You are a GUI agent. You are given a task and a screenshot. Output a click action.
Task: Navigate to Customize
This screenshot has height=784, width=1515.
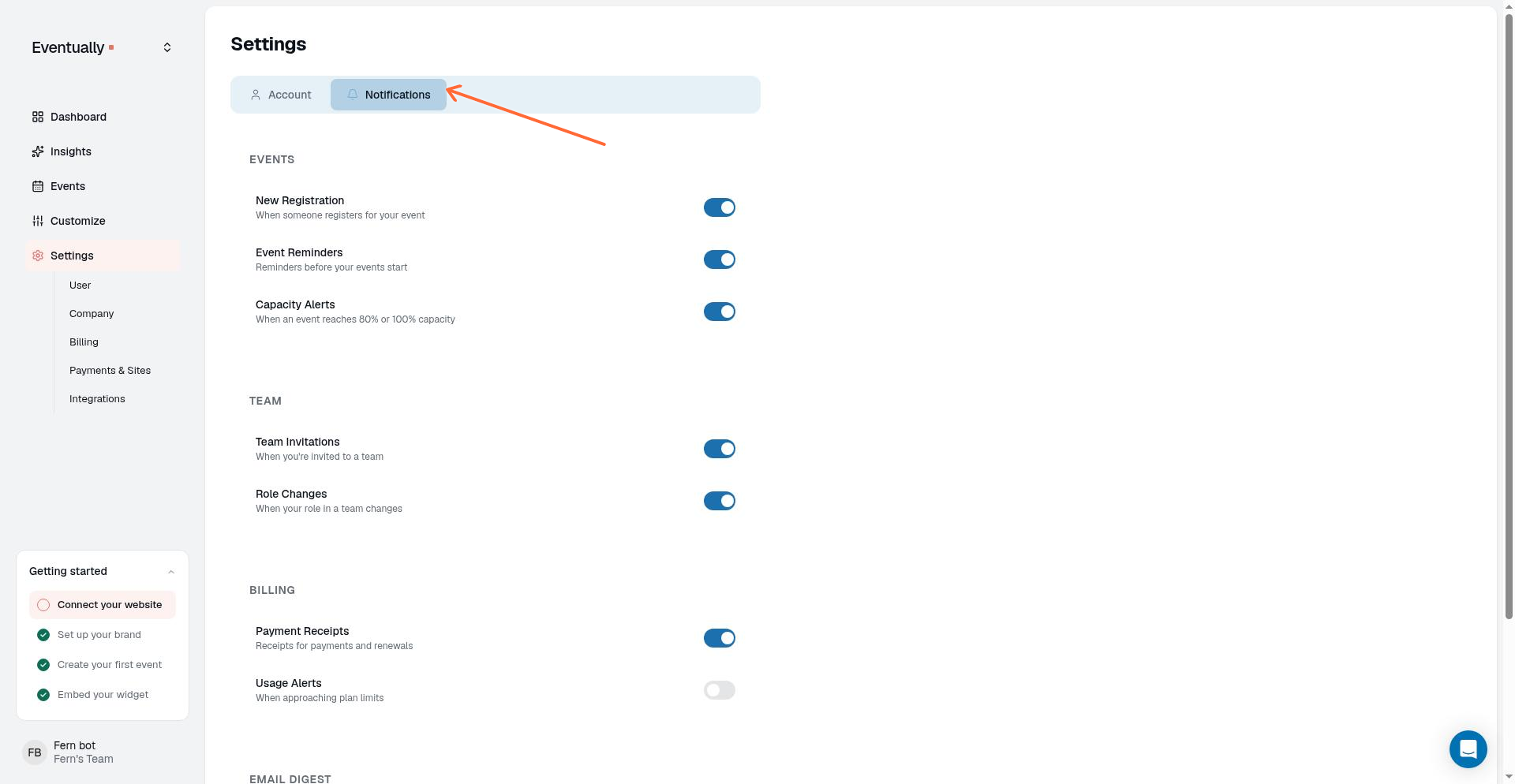(103, 221)
